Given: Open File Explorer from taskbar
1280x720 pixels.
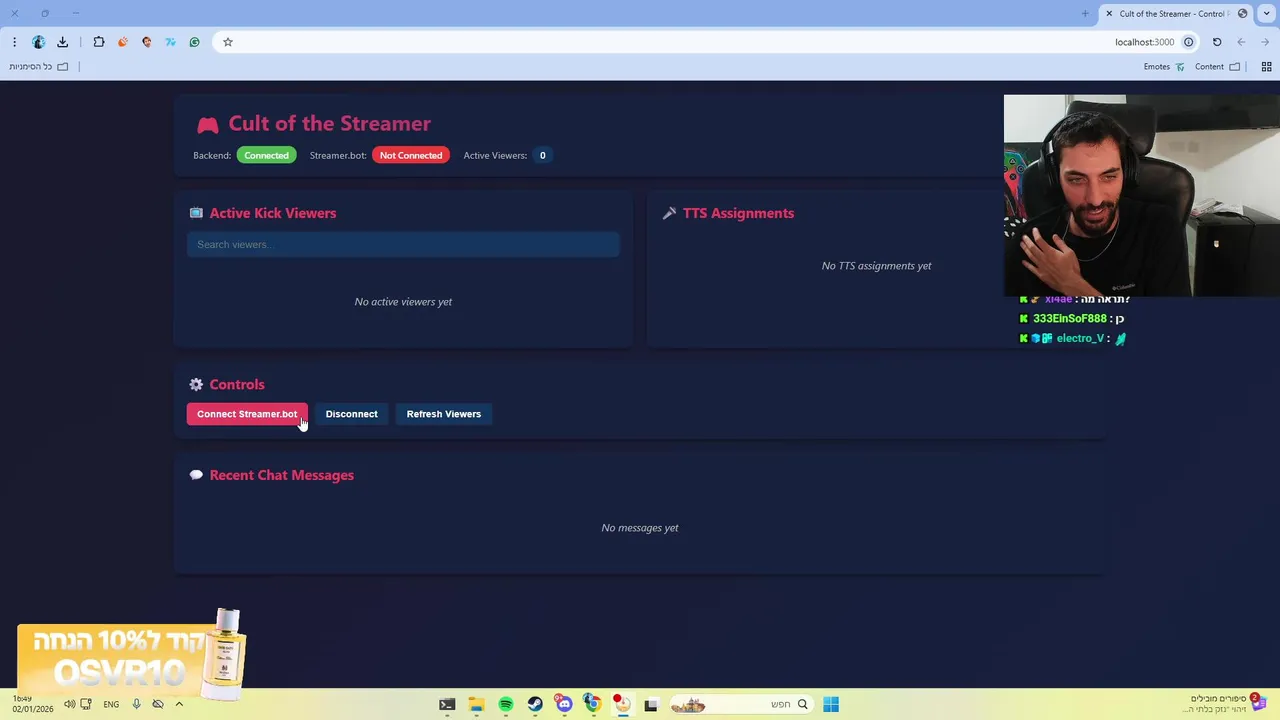Looking at the screenshot, I should click(x=476, y=705).
